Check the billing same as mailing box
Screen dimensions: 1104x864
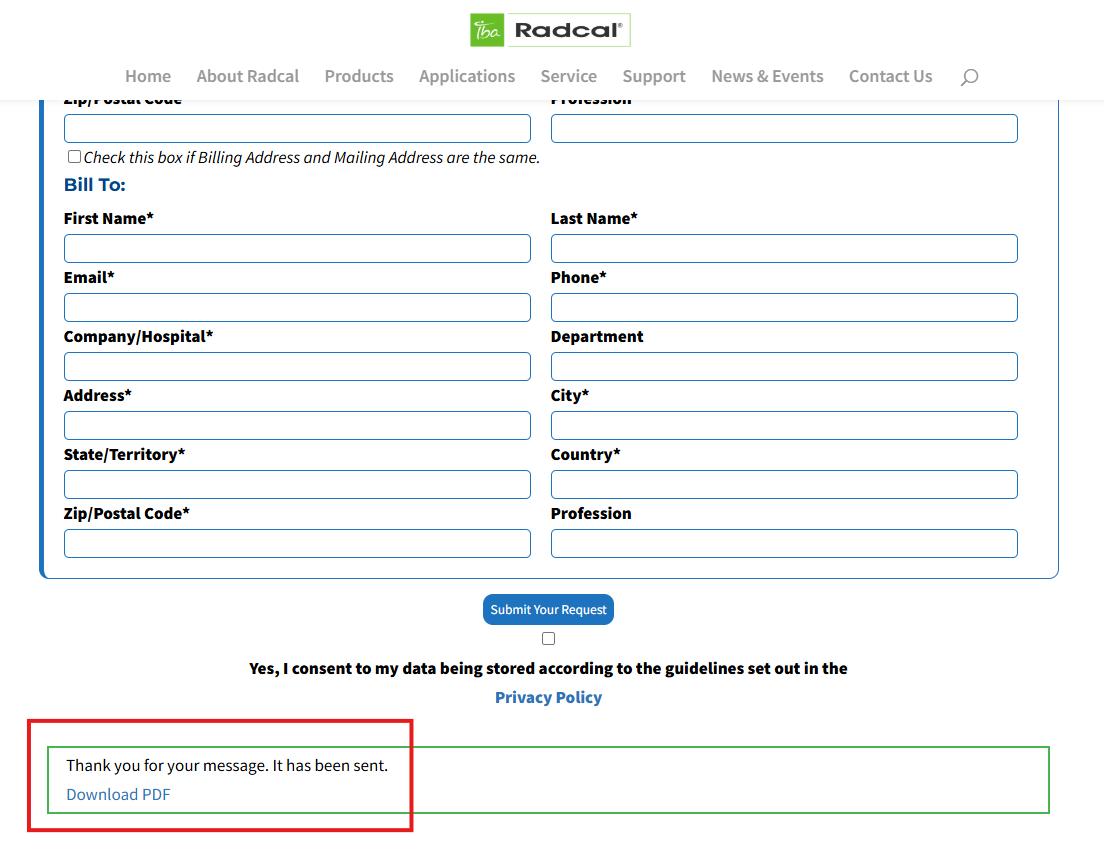pyautogui.click(x=74, y=157)
